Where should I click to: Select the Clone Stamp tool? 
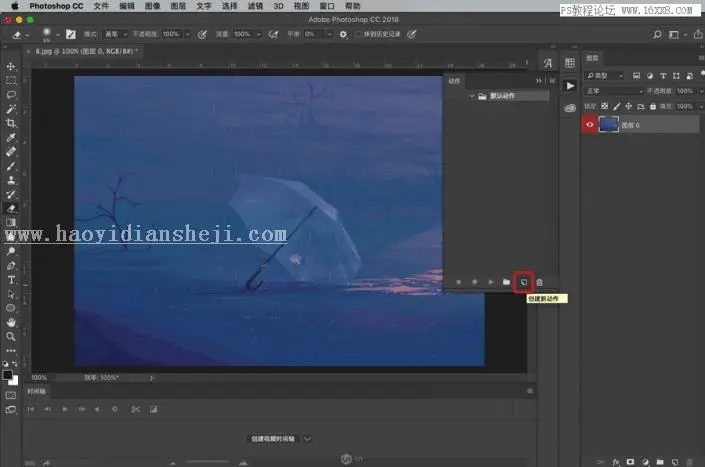point(11,180)
